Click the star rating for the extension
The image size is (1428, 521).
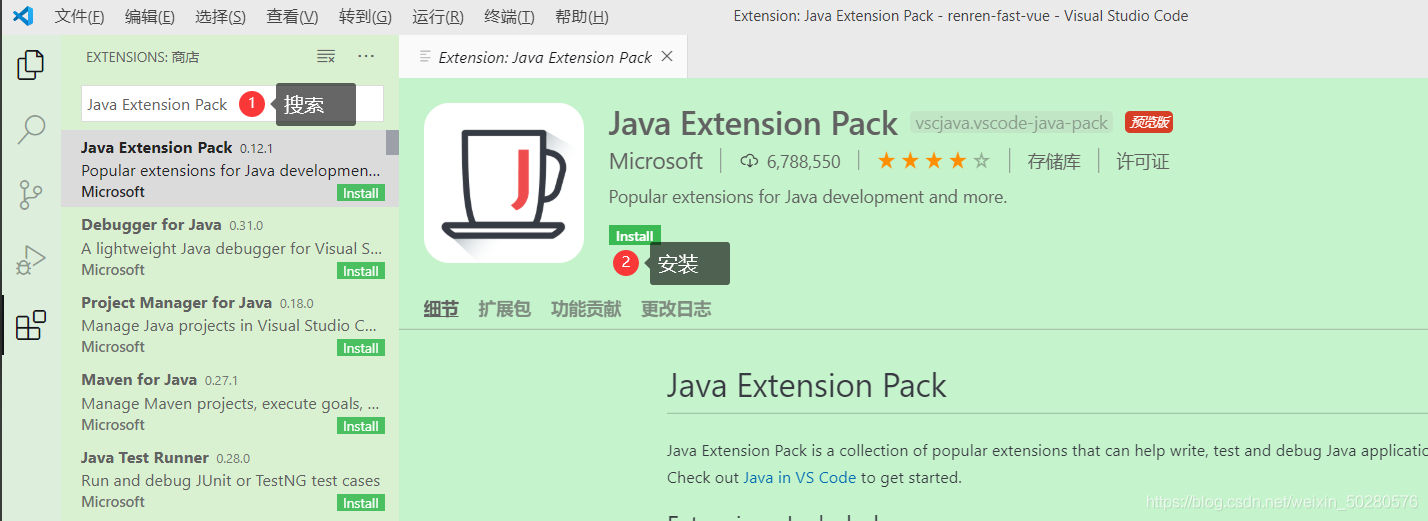click(x=934, y=161)
